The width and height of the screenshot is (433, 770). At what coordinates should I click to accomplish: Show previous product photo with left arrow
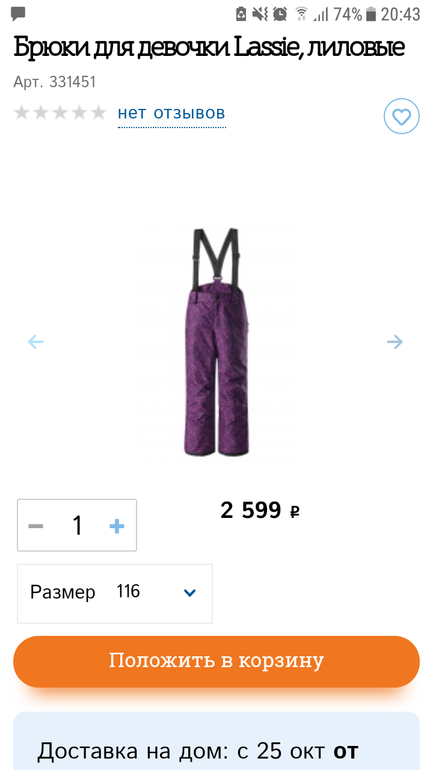pyautogui.click(x=36, y=342)
